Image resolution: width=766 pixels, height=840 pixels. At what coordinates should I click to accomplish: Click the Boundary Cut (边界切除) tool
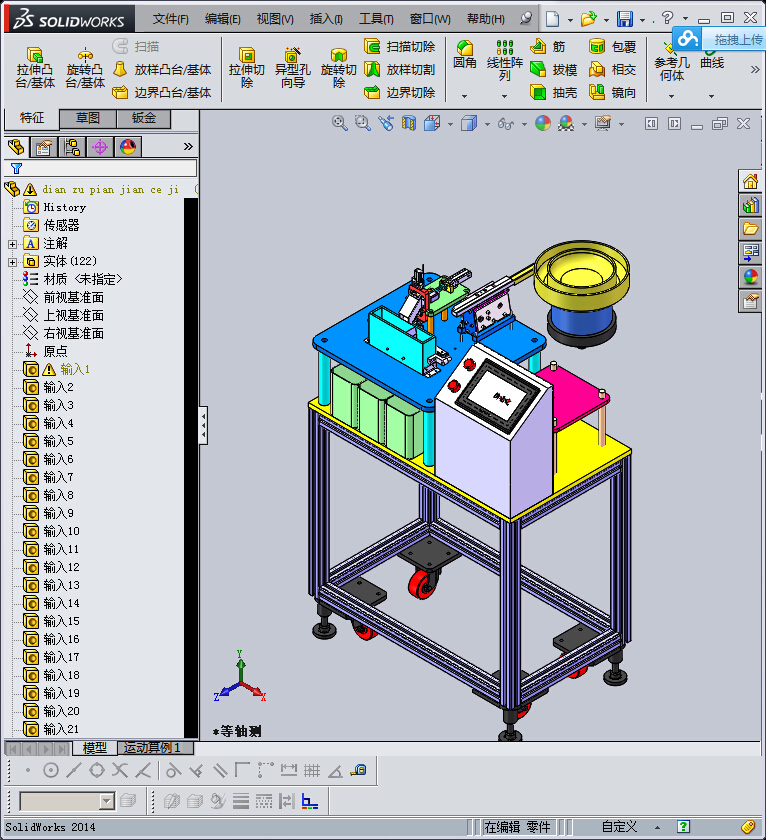(400, 93)
